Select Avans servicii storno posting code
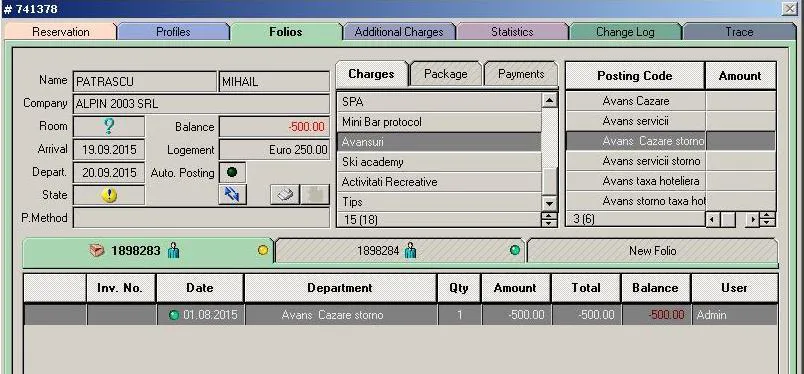804x374 pixels. [x=636, y=161]
